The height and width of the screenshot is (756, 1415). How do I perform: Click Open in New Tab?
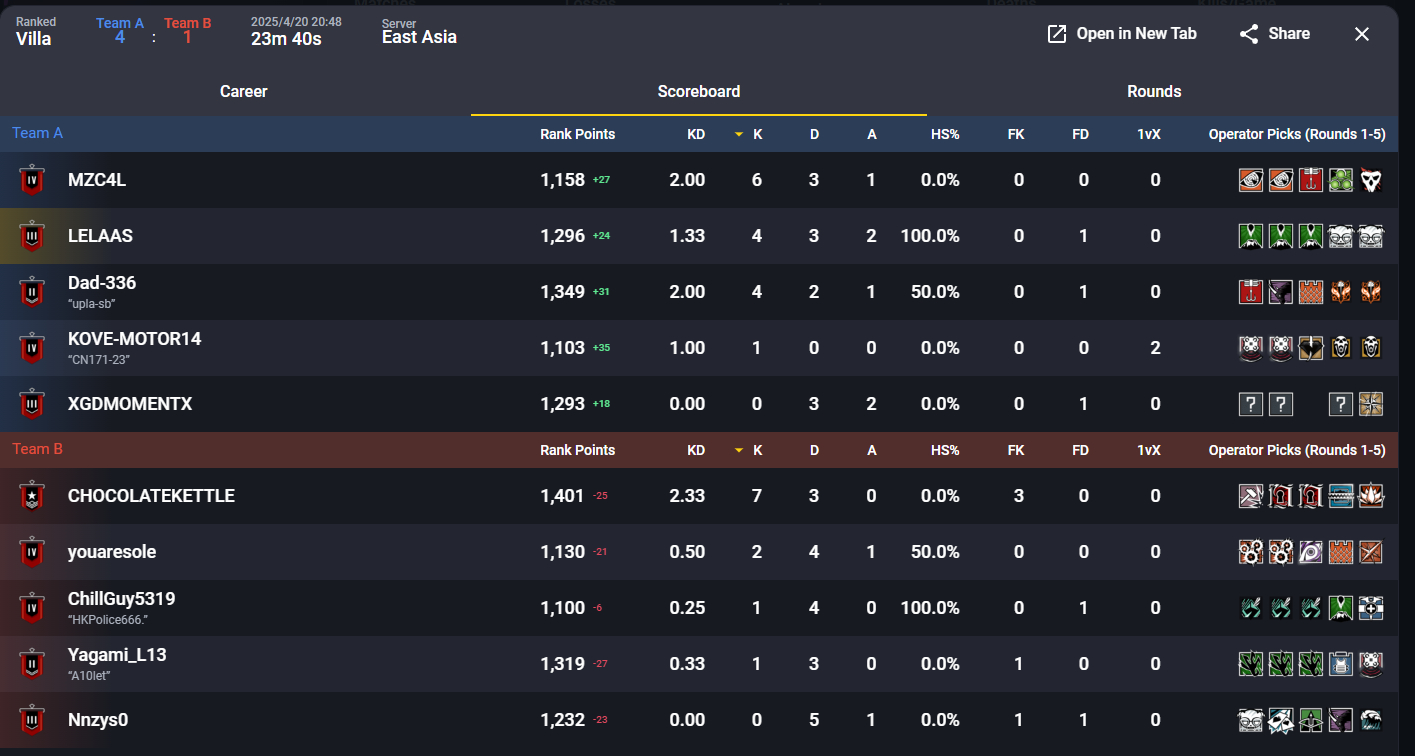1121,34
